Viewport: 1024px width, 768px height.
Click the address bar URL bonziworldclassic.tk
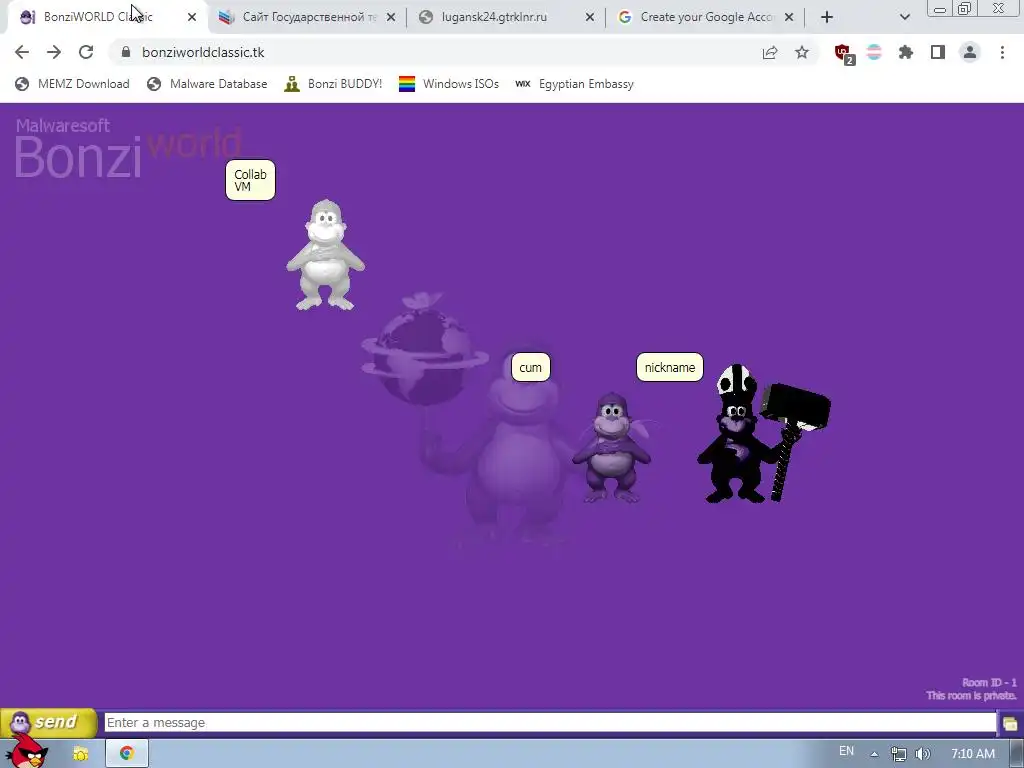[203, 52]
